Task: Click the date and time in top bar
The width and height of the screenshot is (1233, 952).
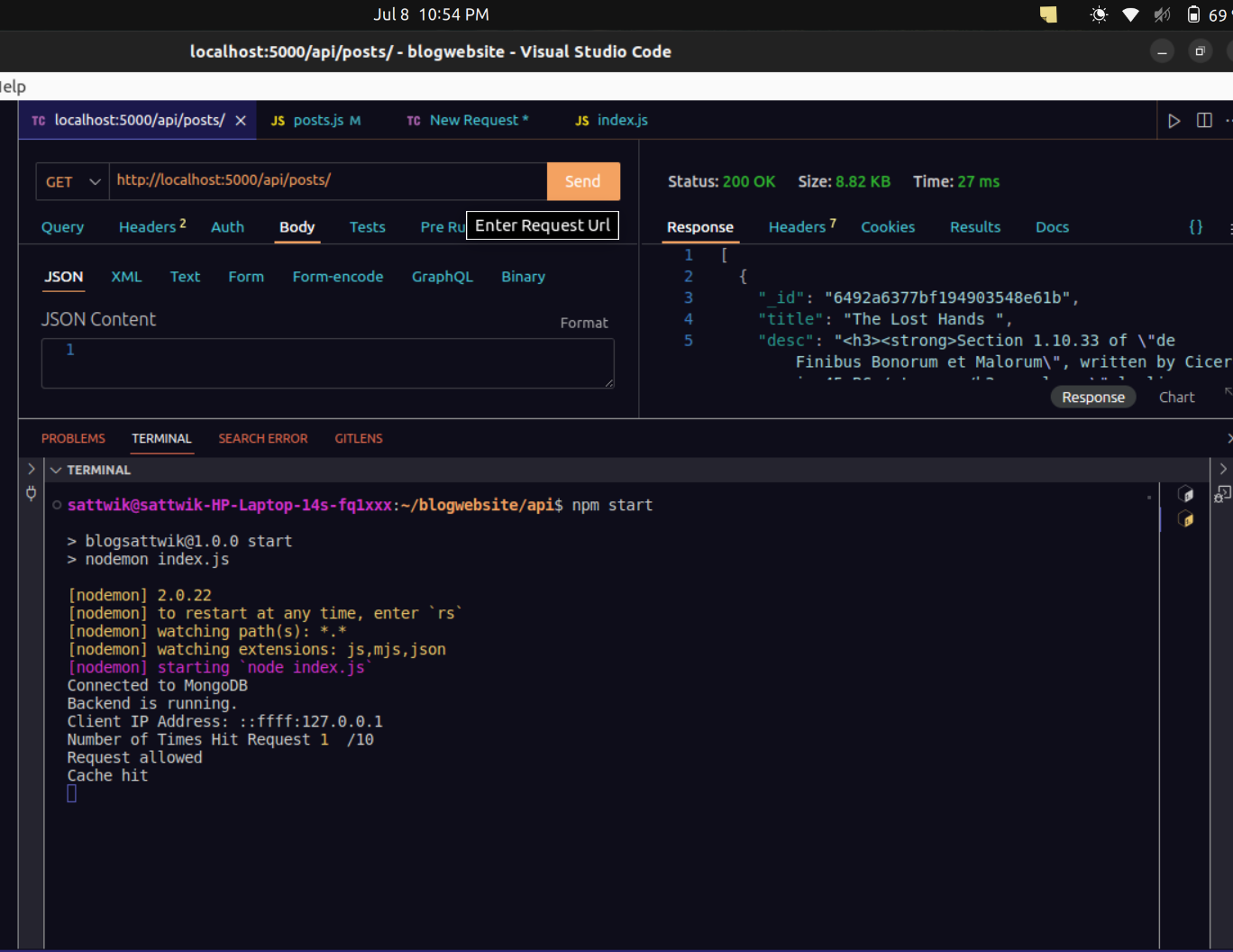Action: pyautogui.click(x=431, y=14)
